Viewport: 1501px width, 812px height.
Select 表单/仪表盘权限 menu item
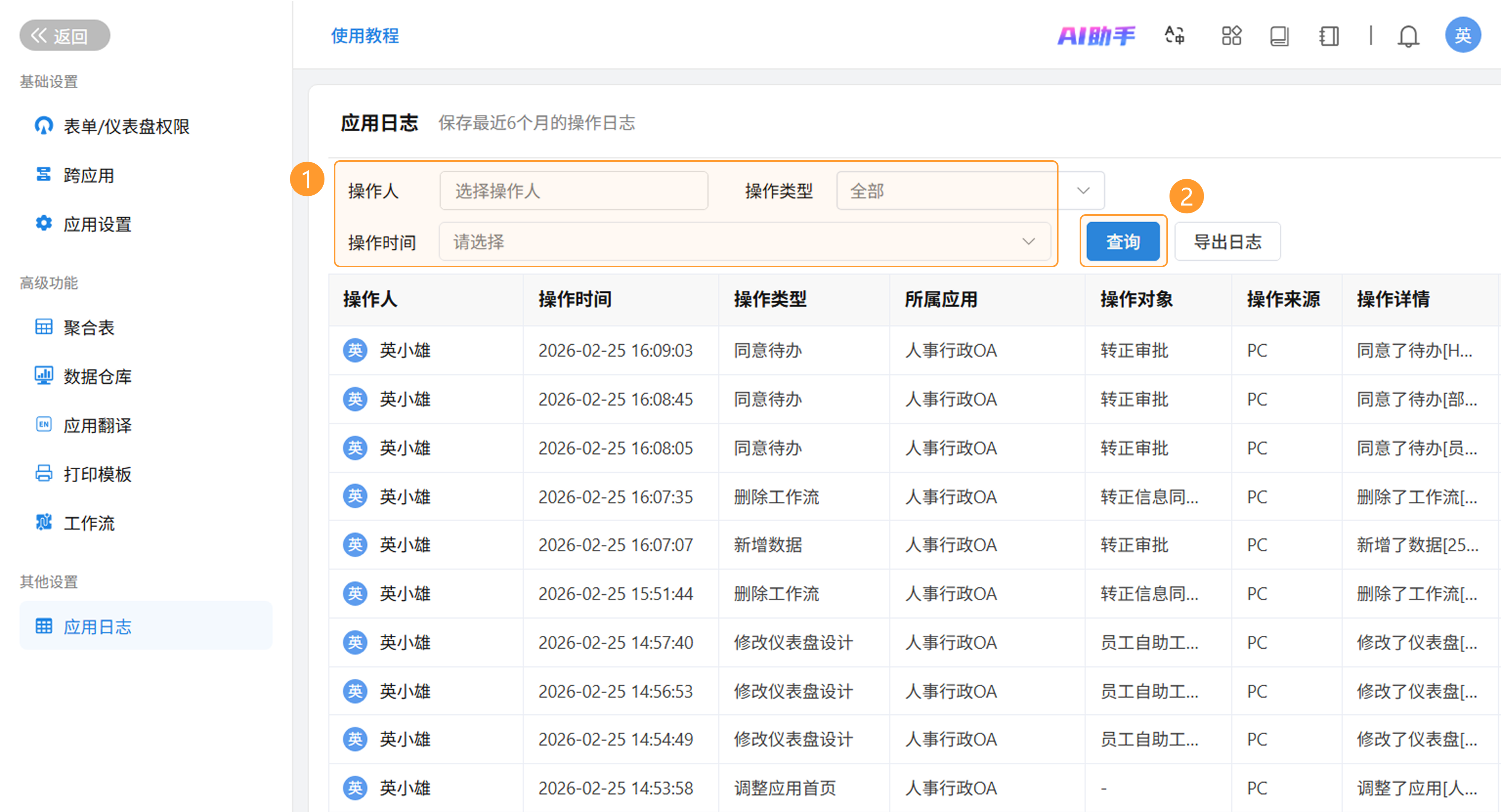pyautogui.click(x=126, y=126)
